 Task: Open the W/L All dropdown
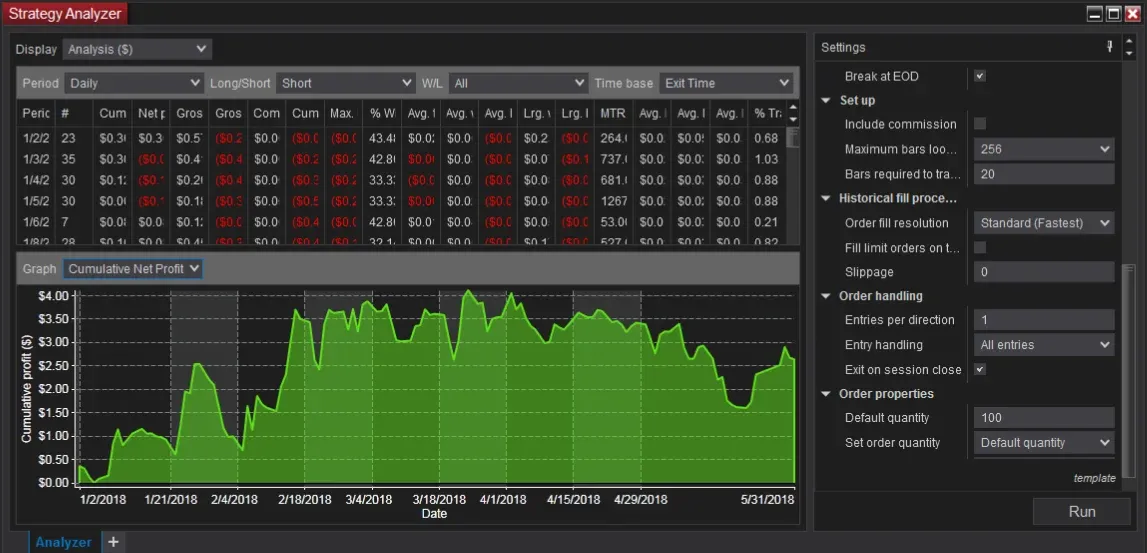518,83
